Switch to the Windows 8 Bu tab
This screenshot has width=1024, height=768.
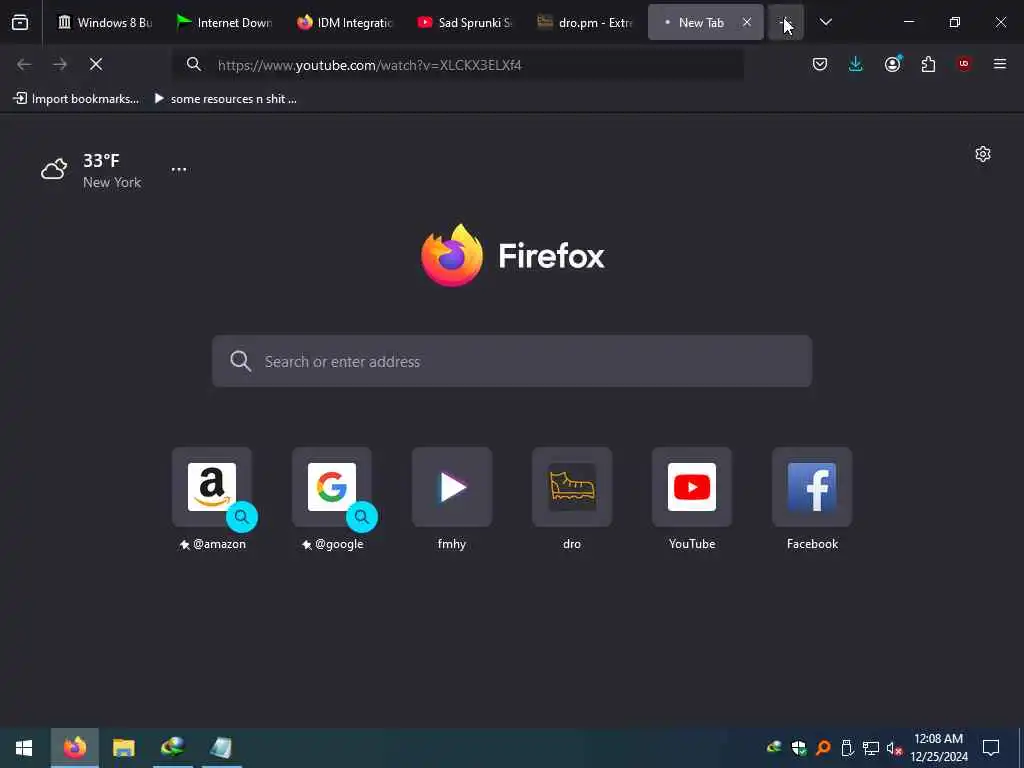(105, 22)
